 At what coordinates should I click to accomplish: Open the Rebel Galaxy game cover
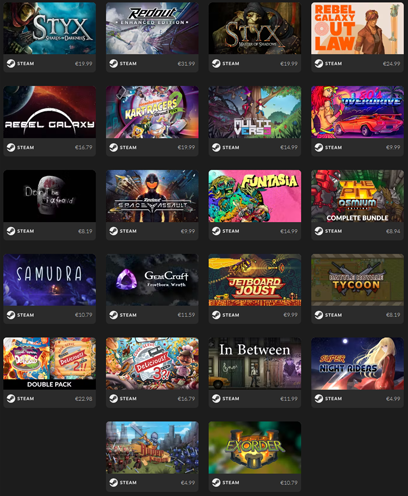click(x=50, y=112)
